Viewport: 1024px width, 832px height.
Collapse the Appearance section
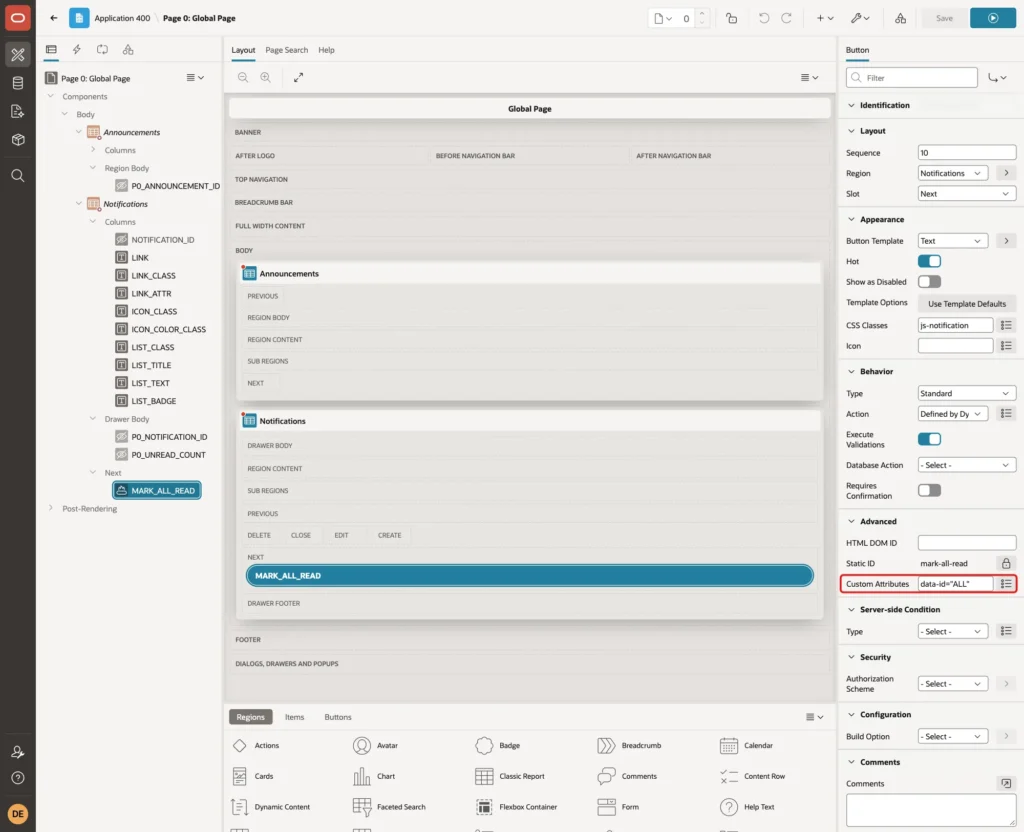[851, 219]
